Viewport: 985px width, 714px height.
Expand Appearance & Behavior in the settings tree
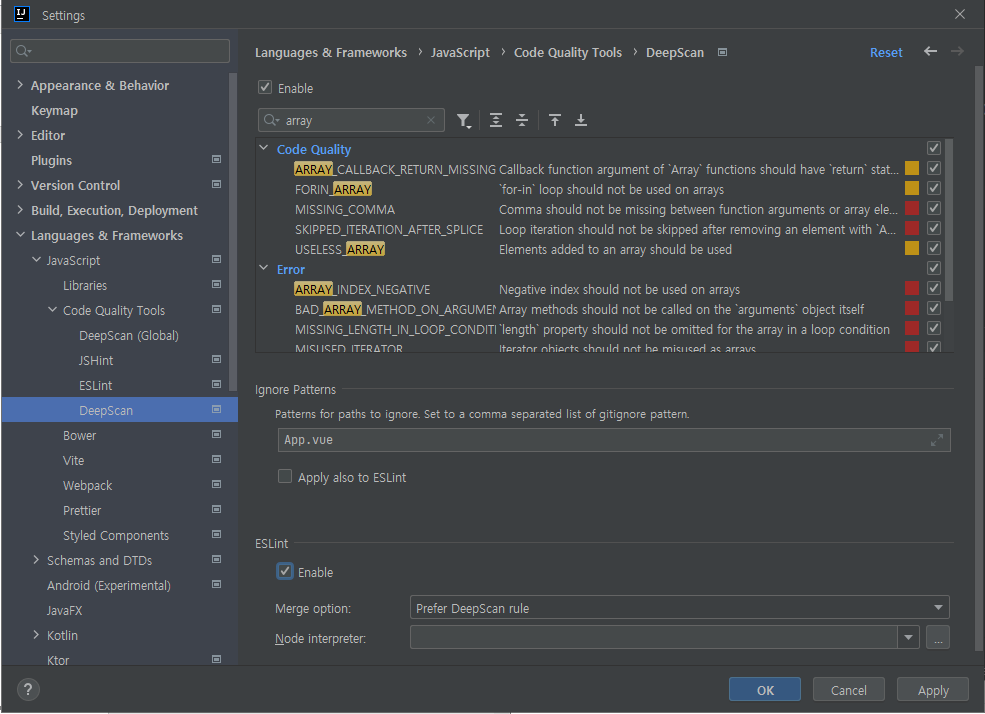[x=20, y=85]
